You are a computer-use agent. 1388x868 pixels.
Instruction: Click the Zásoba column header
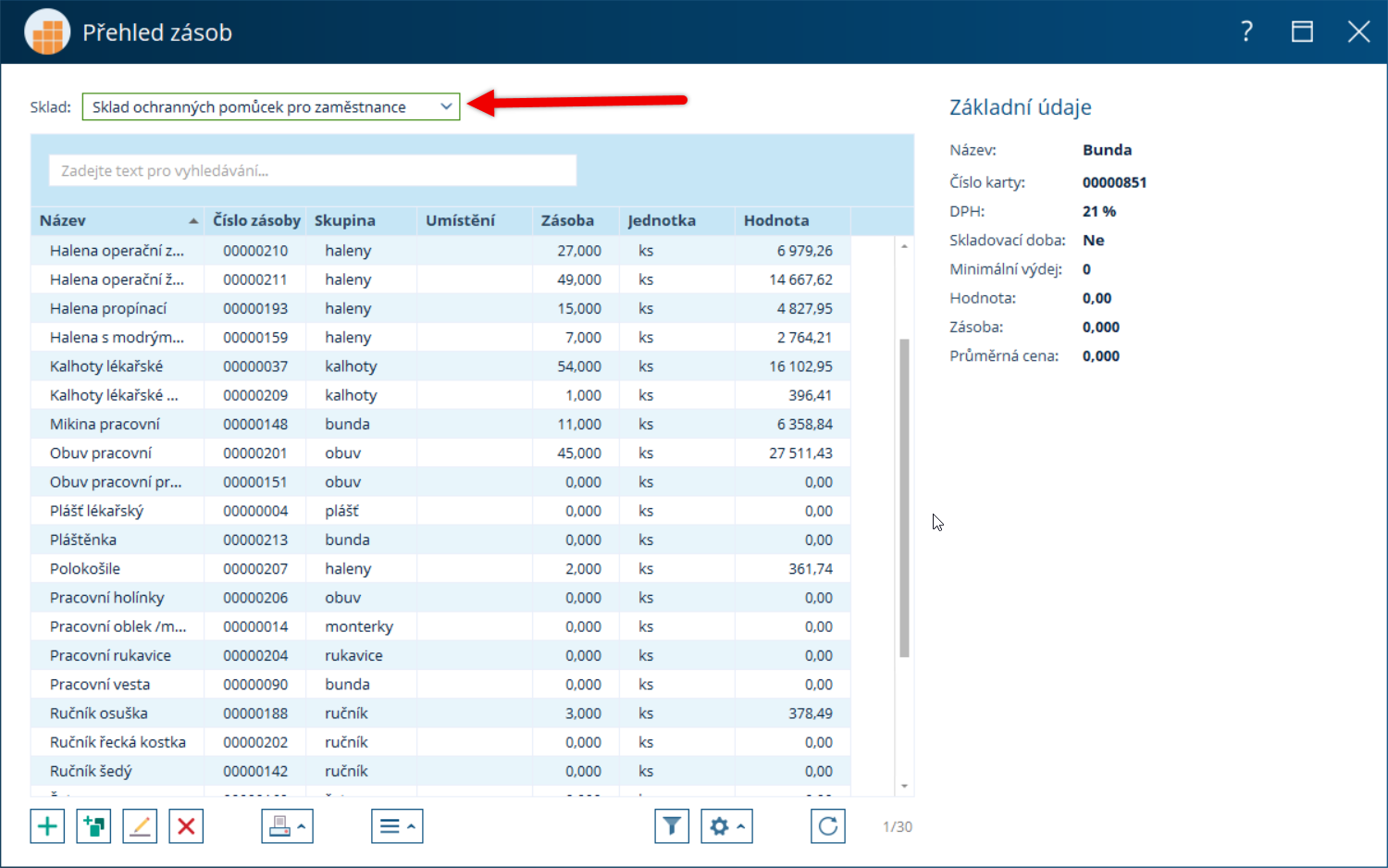coord(576,220)
